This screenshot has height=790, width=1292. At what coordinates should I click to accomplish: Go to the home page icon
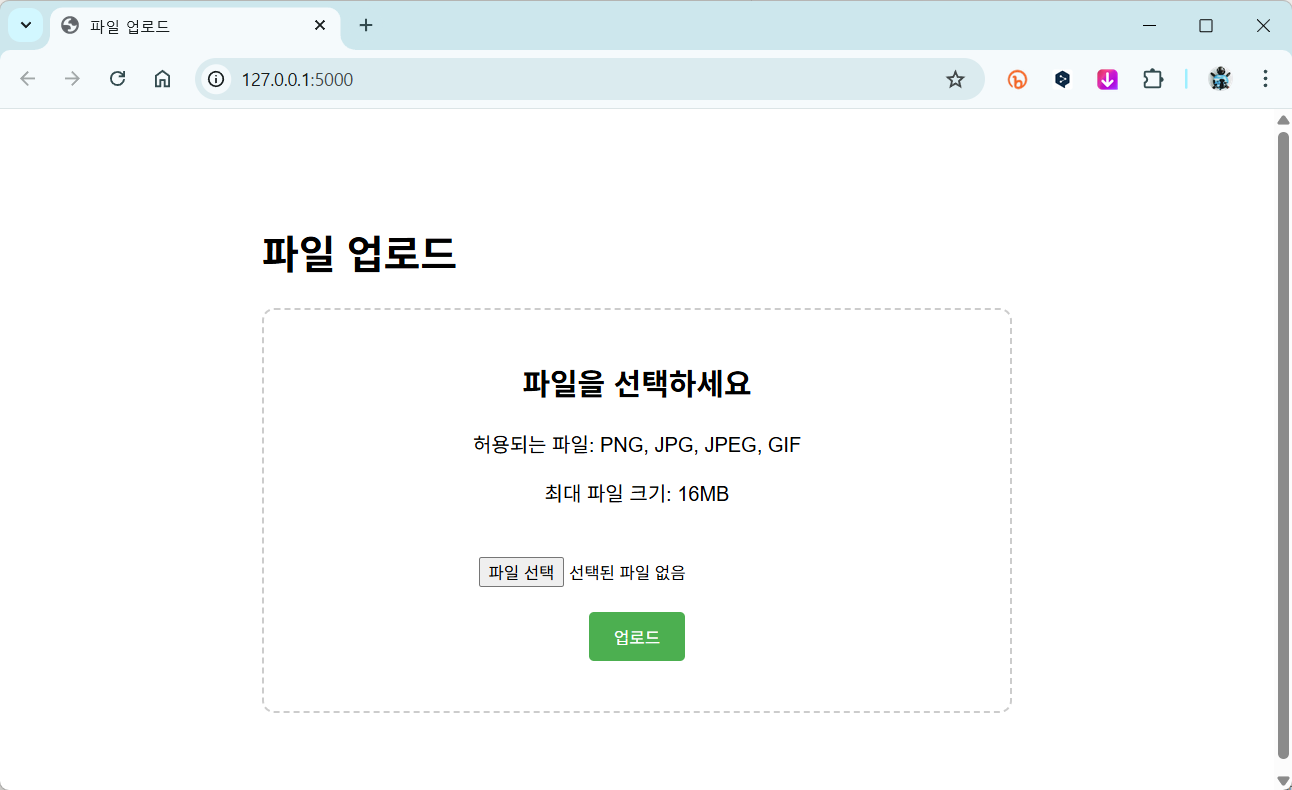[x=162, y=79]
